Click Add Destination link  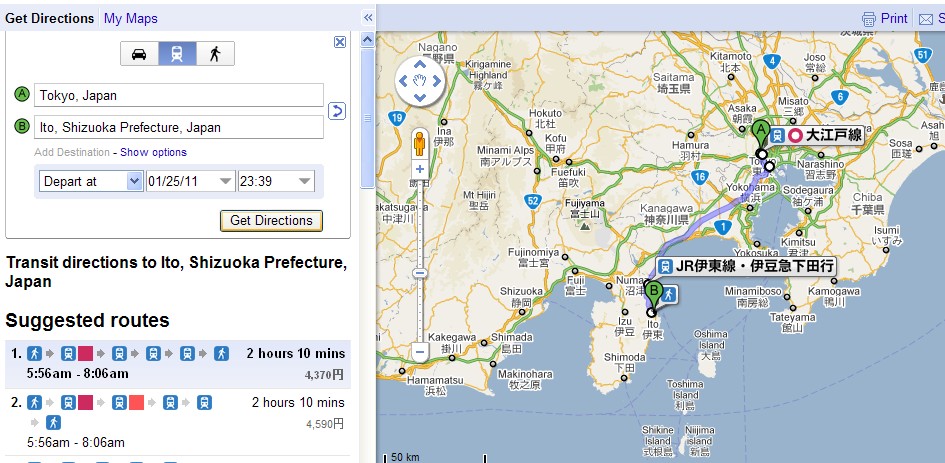(x=72, y=152)
